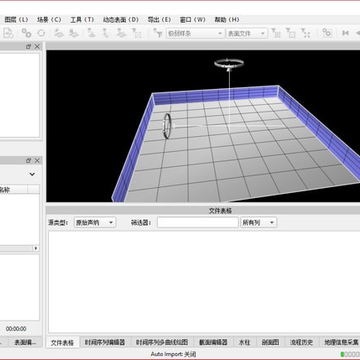Click the horizontal rotation ring gizmo atop the scene
Screen dimensions: 360x360
(x=229, y=63)
